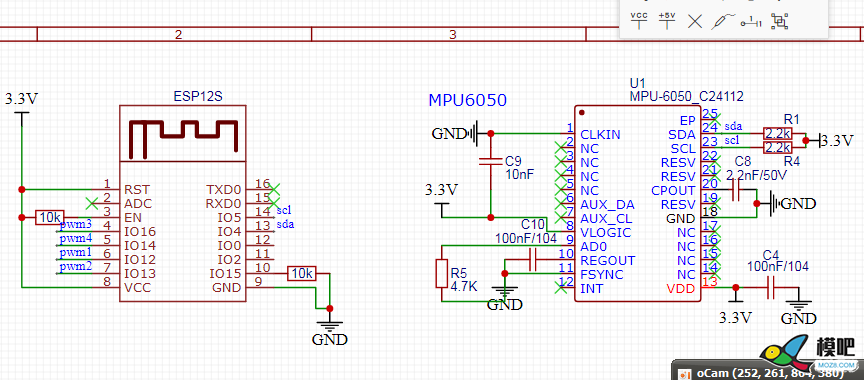This screenshot has height=380, width=864.
Task: Click the pwm1 net label
Action: point(75,252)
